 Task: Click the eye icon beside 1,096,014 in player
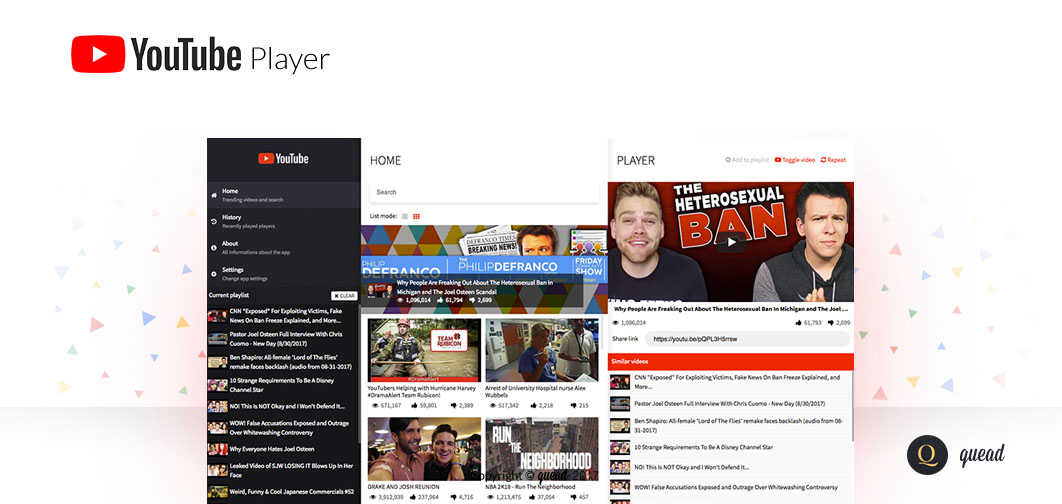(x=616, y=323)
